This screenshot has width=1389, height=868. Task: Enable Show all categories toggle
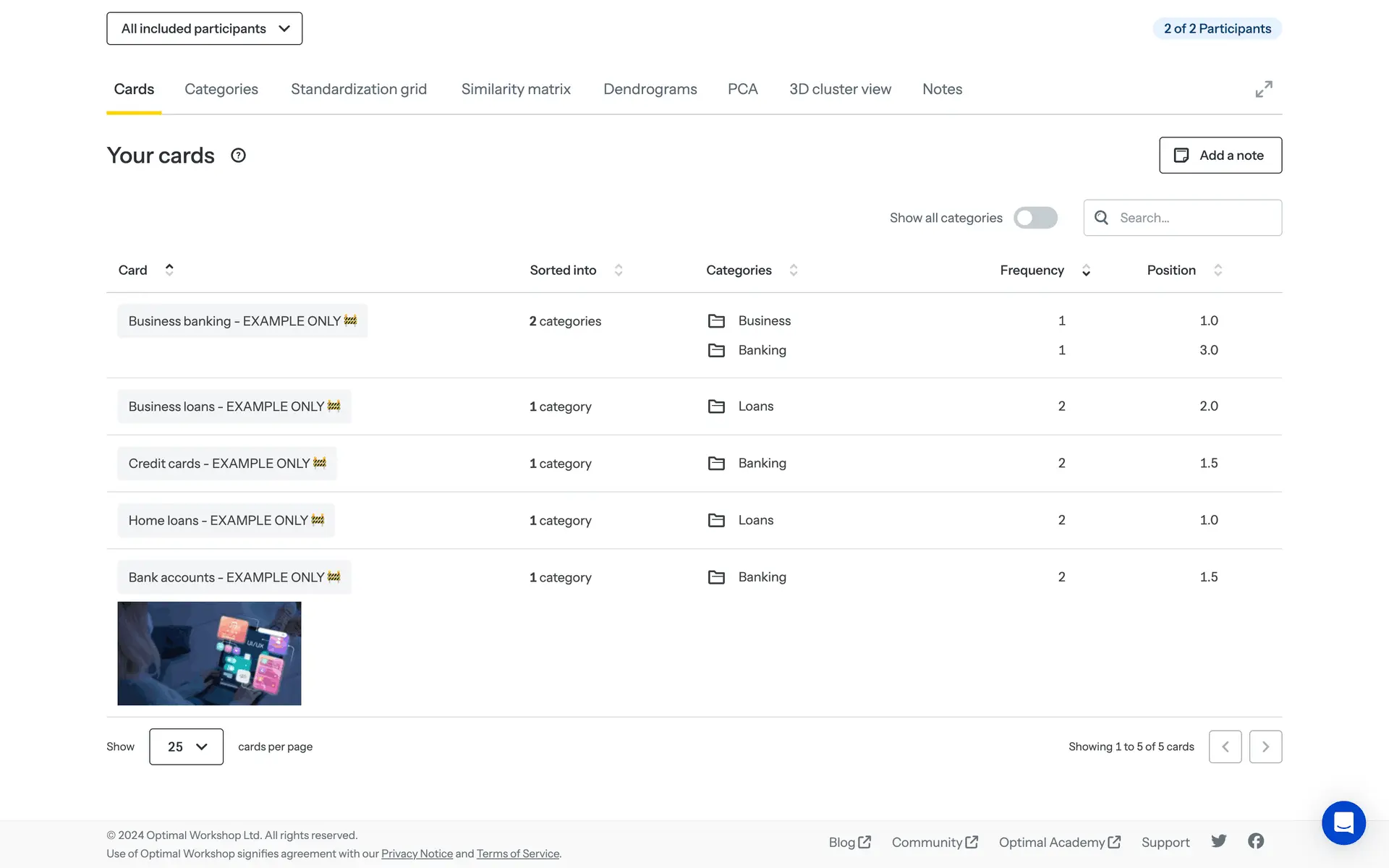pos(1035,218)
